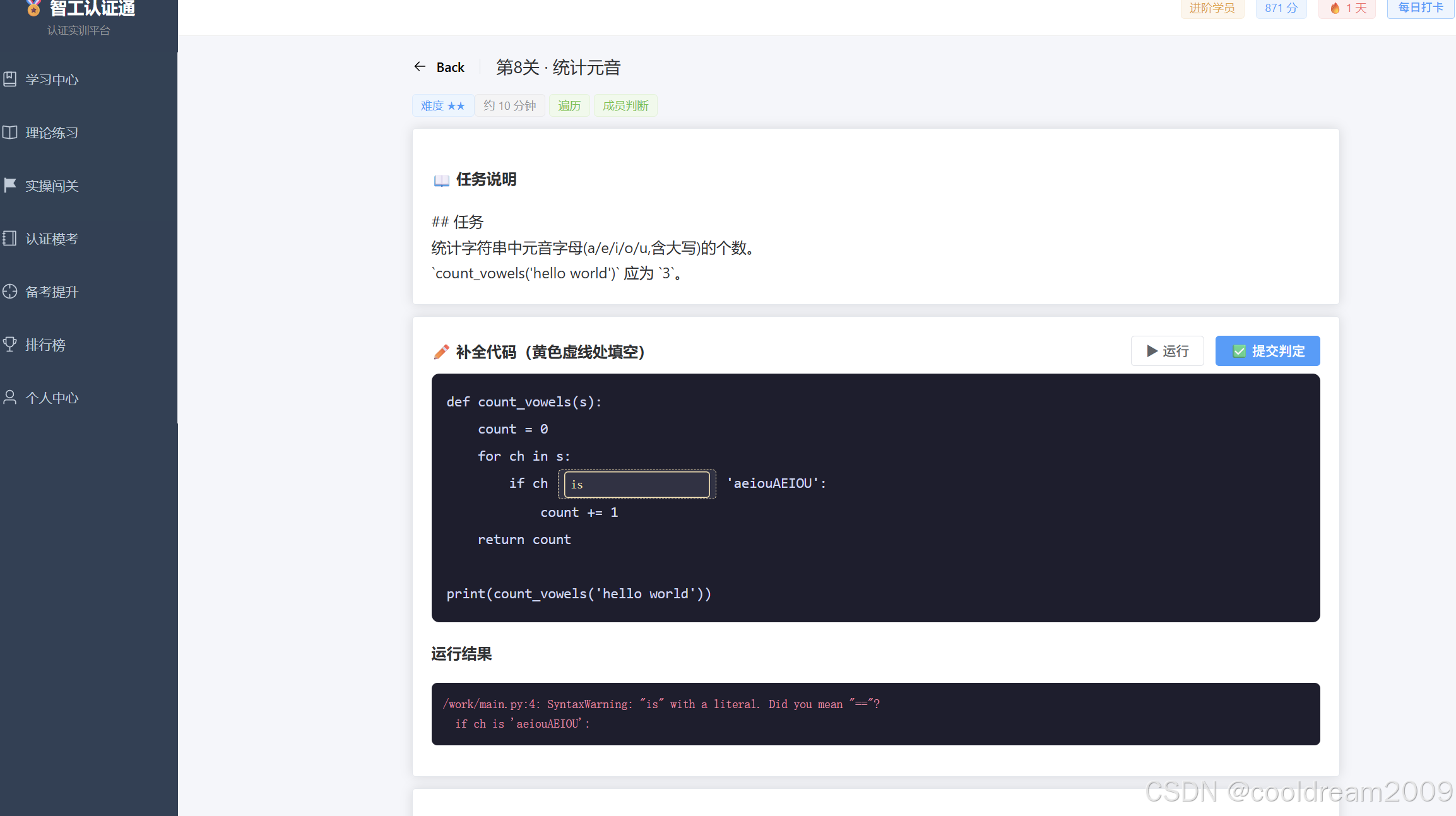Screen dimensions: 1456x816
Task: Click the 认证实训平台 subtitle
Action: 78,30
